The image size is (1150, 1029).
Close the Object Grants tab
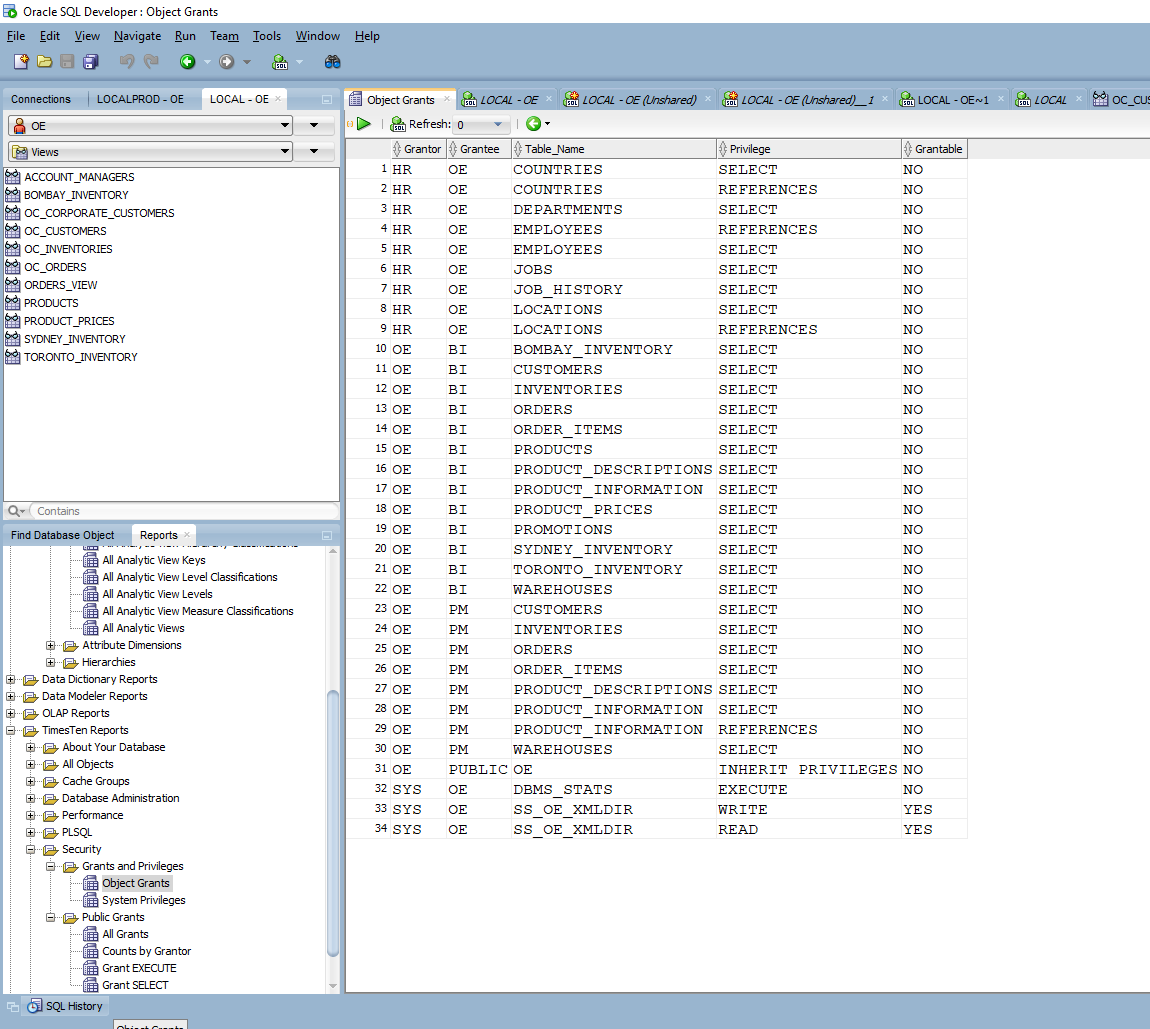447,99
